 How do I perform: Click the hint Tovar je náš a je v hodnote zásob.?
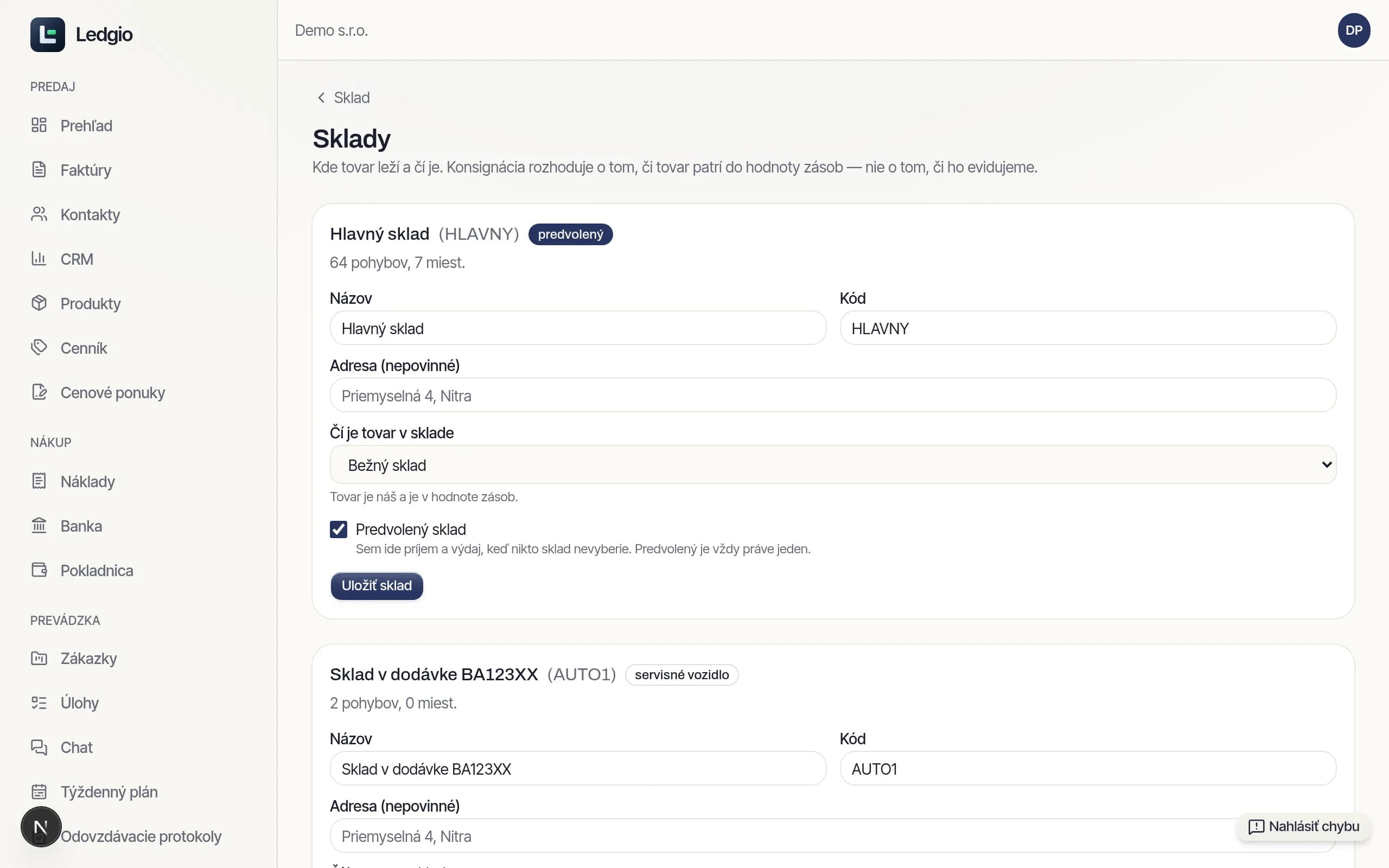tap(424, 496)
